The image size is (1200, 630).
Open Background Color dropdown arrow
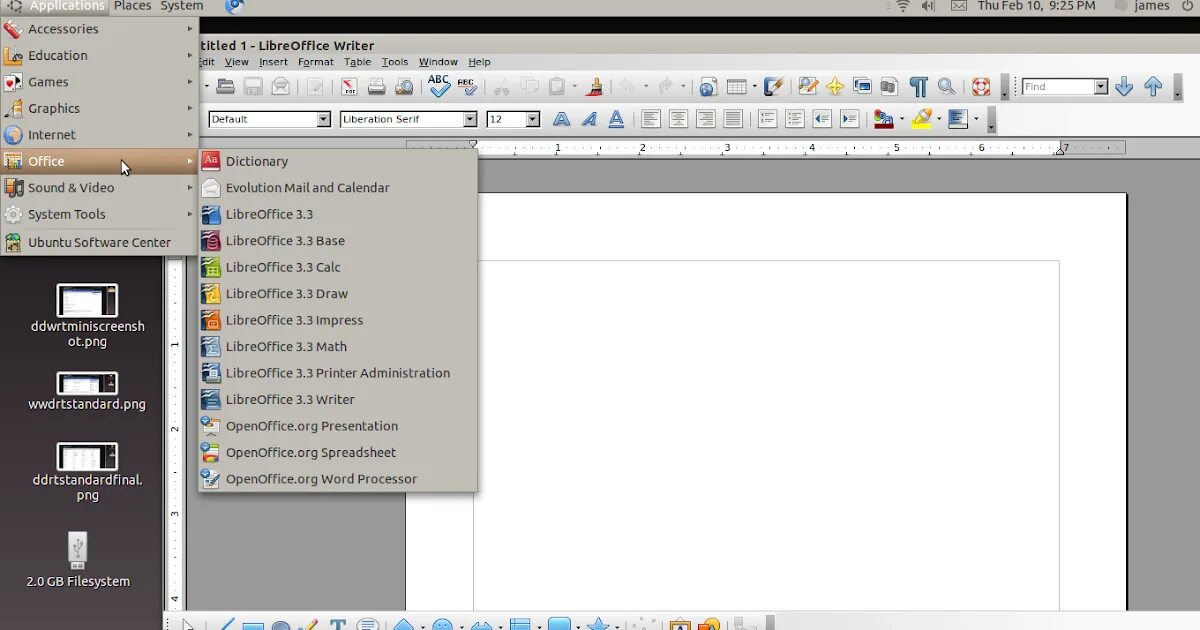click(x=976, y=119)
